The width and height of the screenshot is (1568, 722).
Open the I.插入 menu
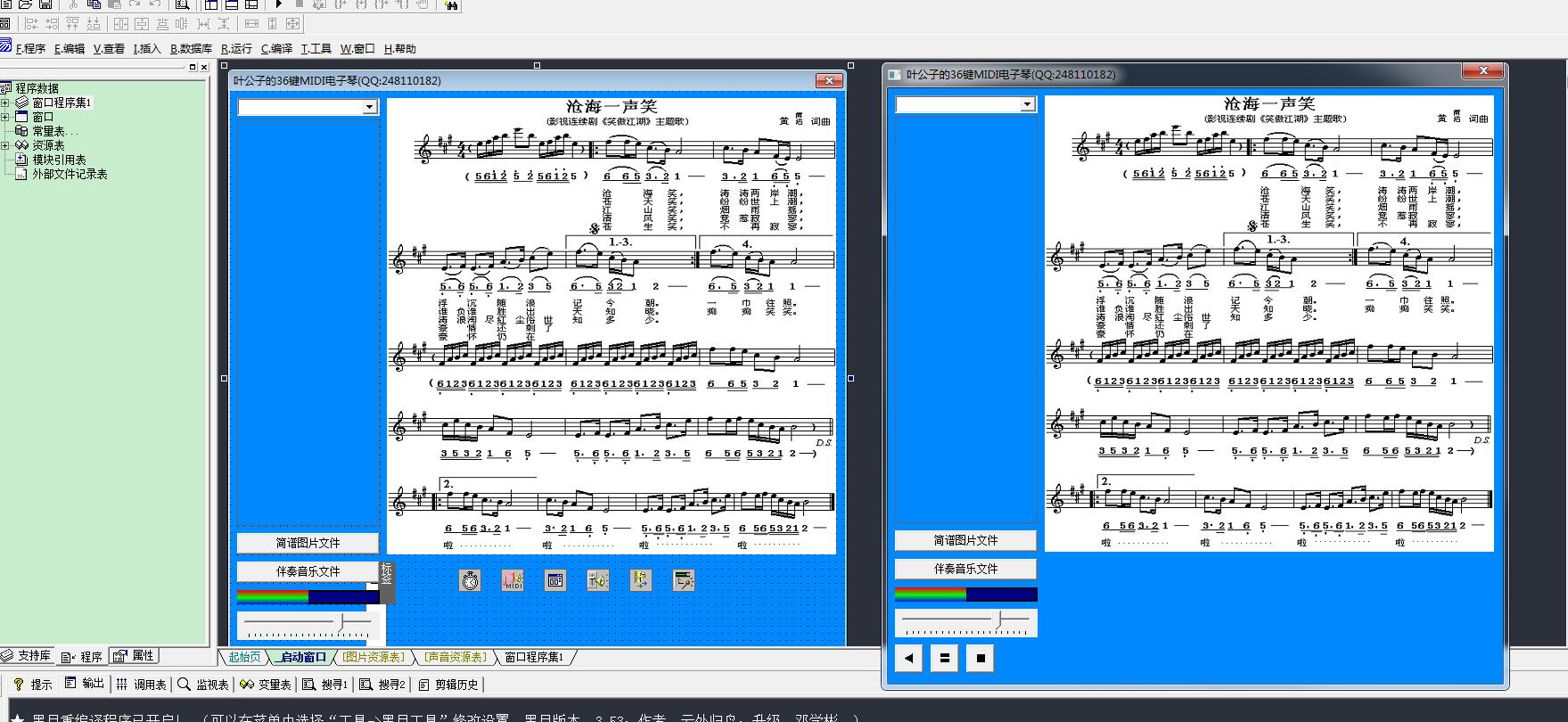[147, 49]
